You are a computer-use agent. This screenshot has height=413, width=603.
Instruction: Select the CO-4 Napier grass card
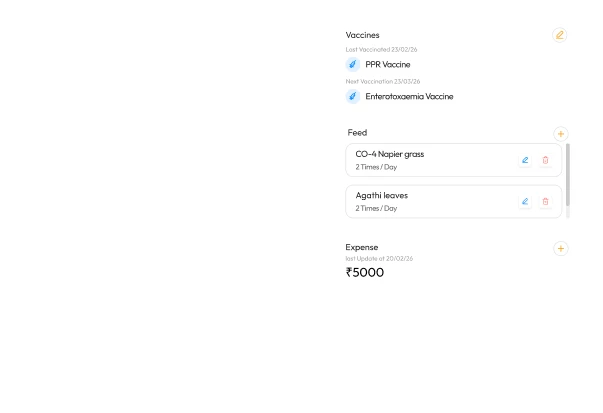[x=454, y=160]
